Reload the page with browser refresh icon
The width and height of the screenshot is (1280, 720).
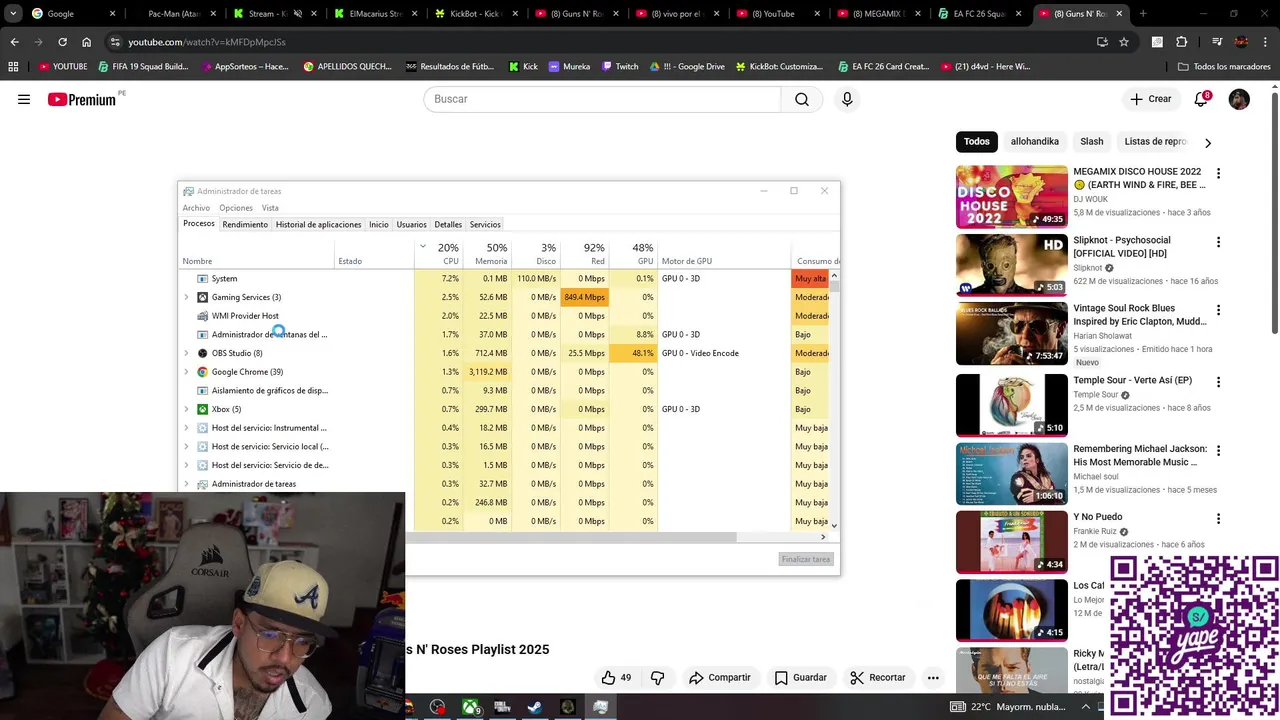coord(62,42)
